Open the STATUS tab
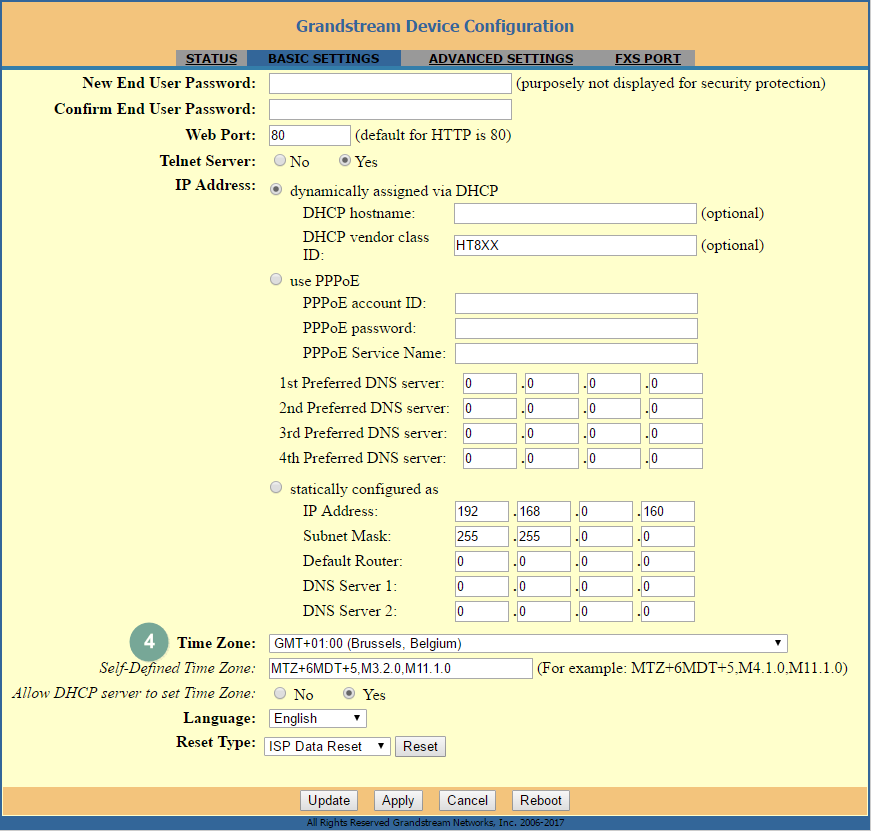 tap(211, 59)
